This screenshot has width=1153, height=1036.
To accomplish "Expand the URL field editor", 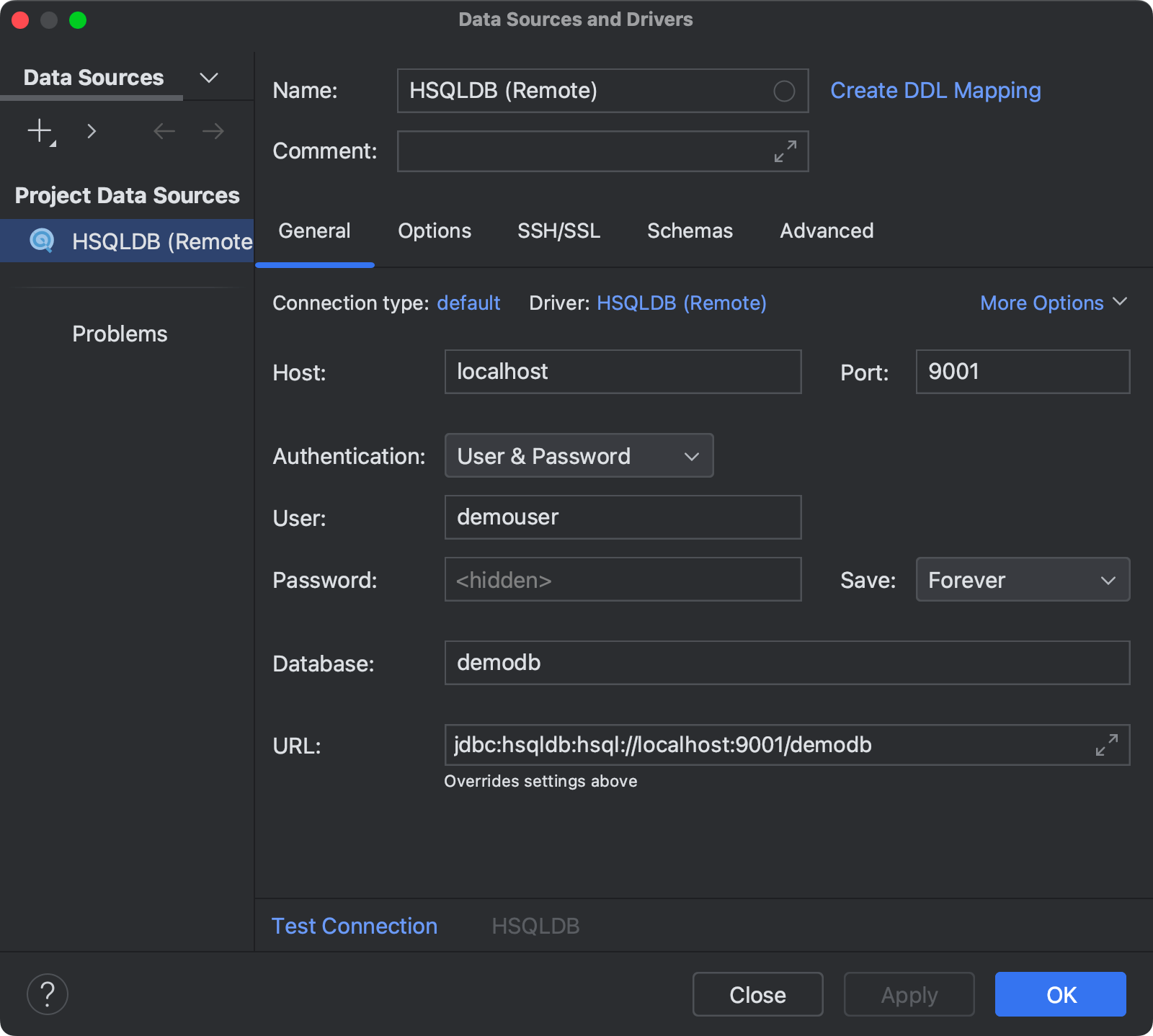I will (1108, 745).
